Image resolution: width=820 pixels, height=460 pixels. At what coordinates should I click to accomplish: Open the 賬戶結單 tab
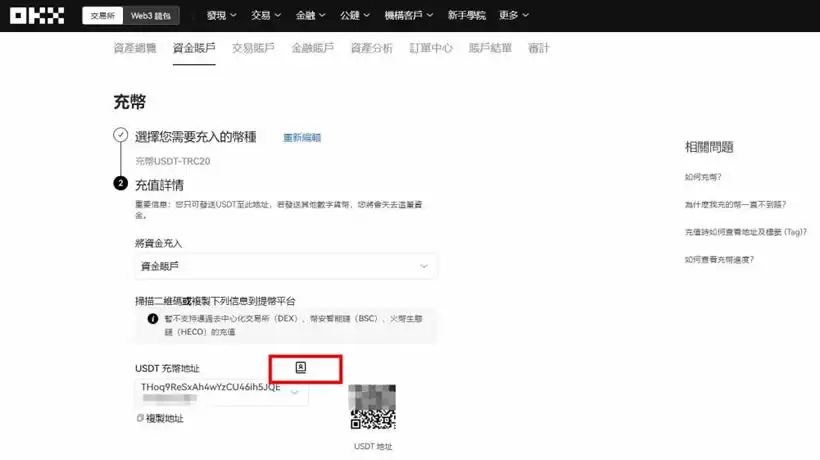point(490,48)
